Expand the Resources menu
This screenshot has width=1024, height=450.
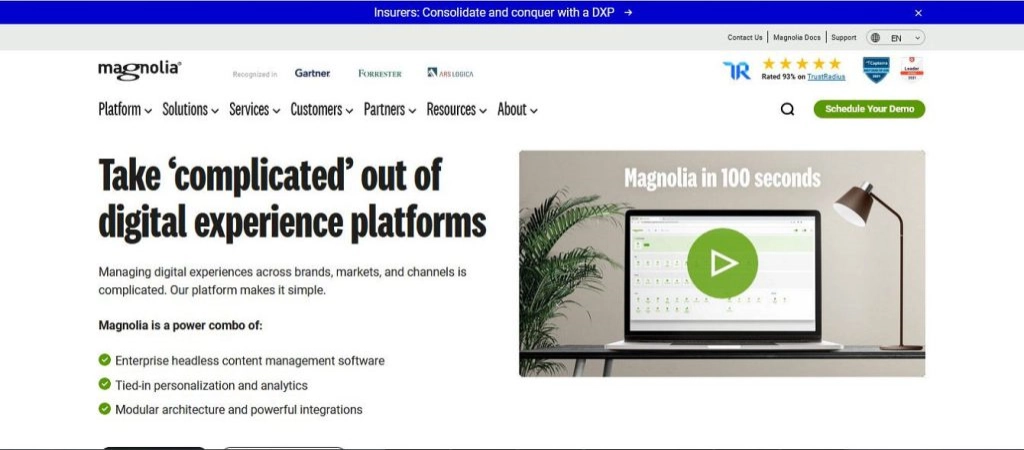456,110
